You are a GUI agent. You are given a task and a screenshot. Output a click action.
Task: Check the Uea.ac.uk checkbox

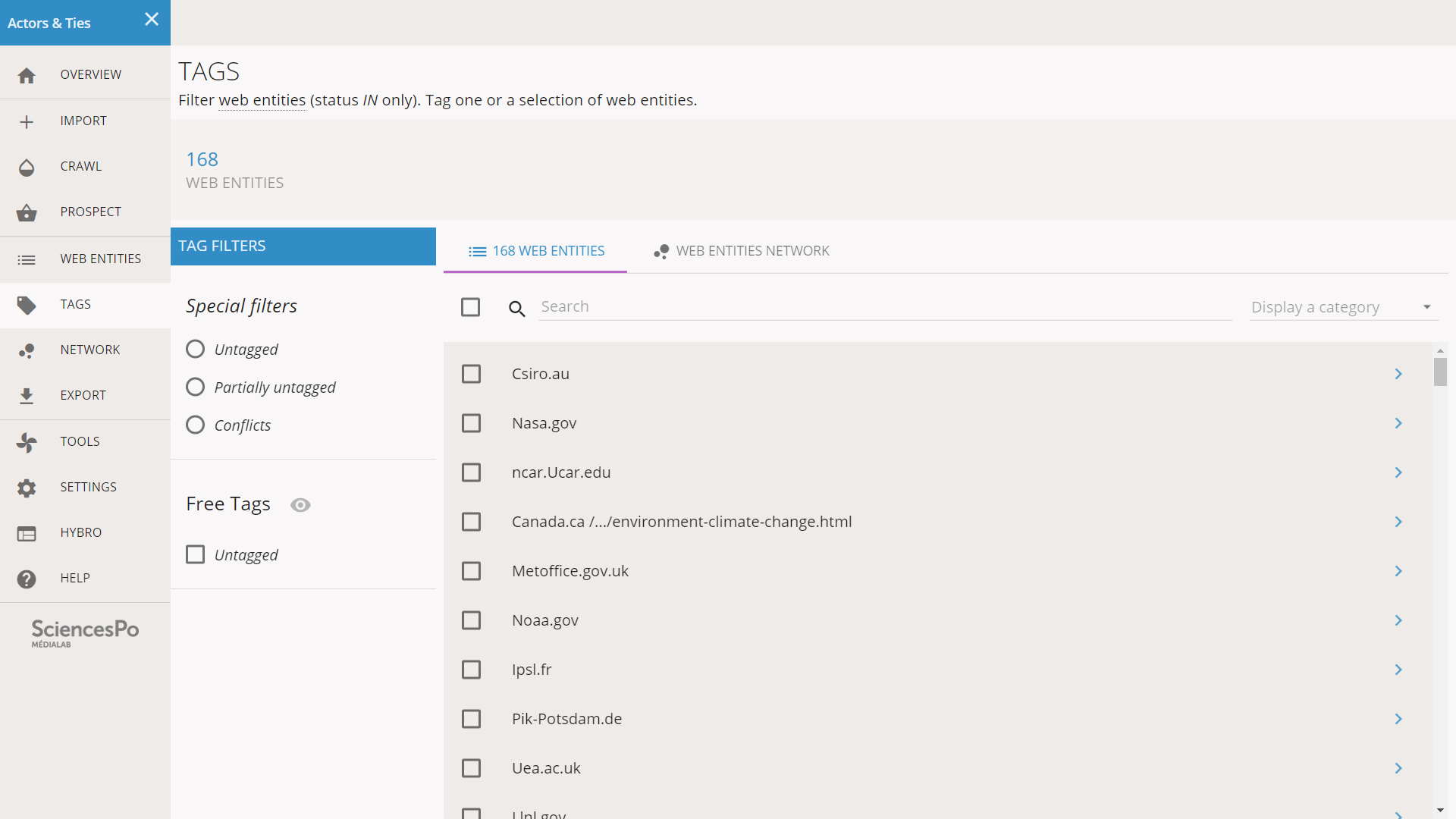(x=471, y=768)
